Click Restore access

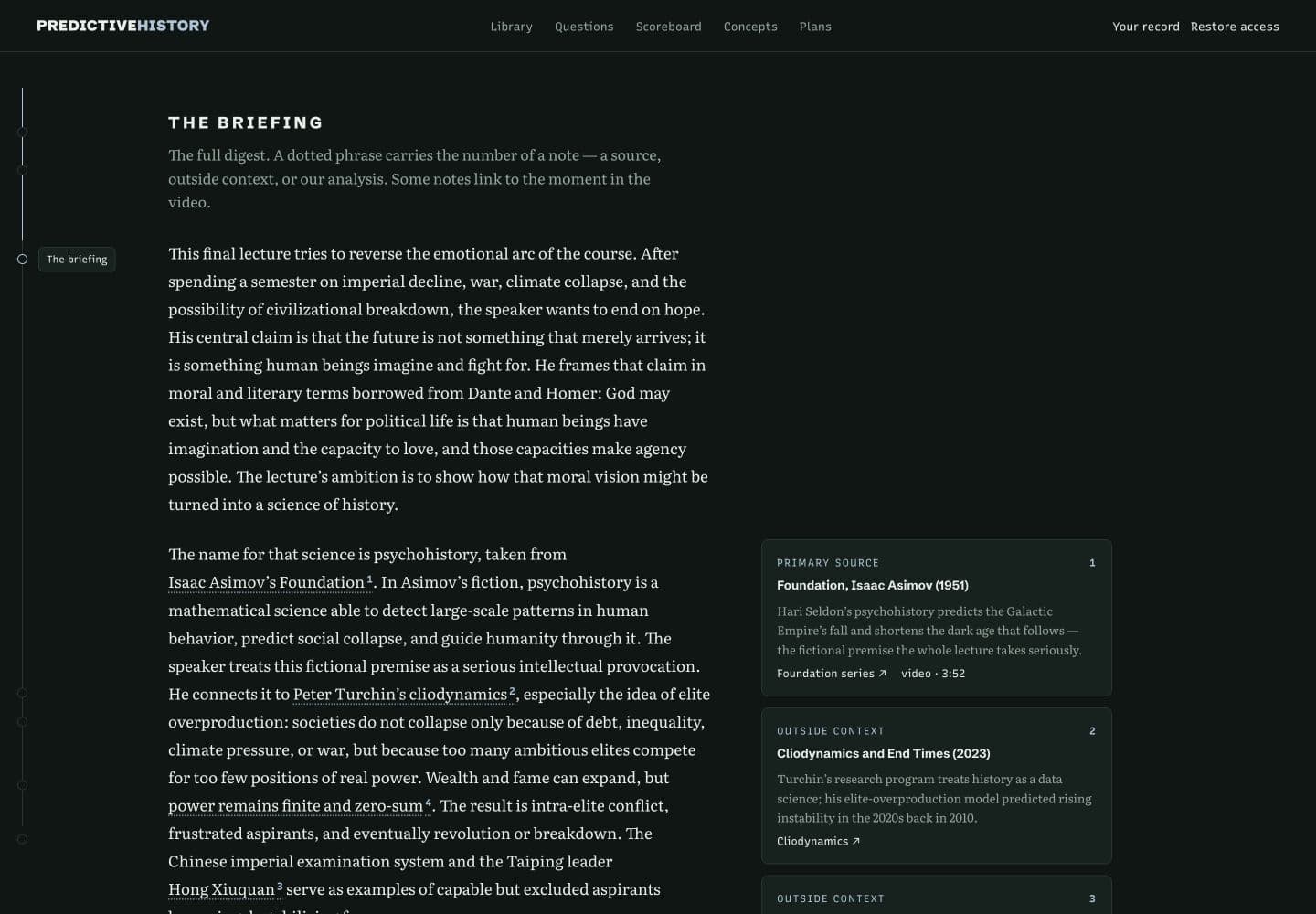pos(1235,27)
